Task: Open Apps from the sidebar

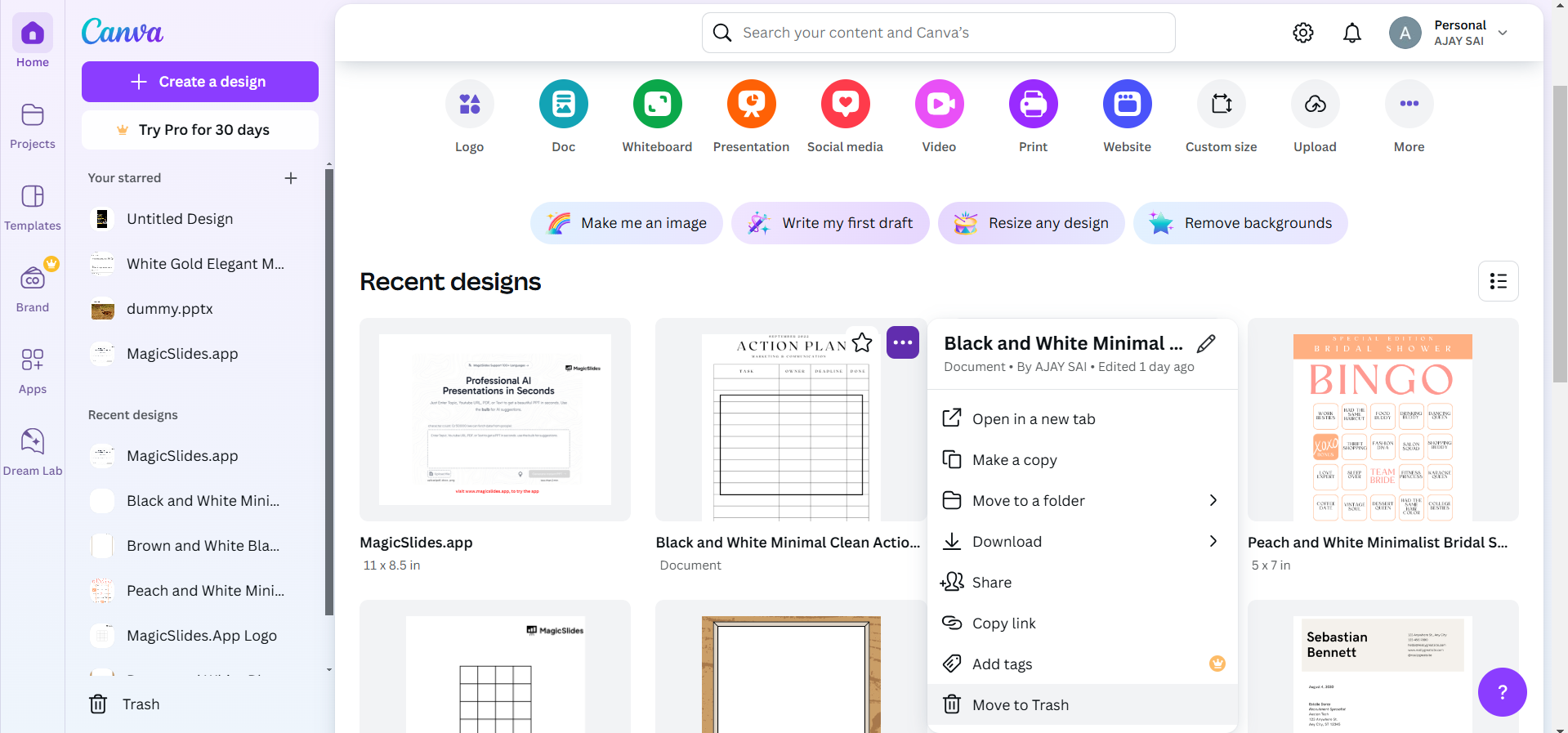Action: (x=33, y=371)
